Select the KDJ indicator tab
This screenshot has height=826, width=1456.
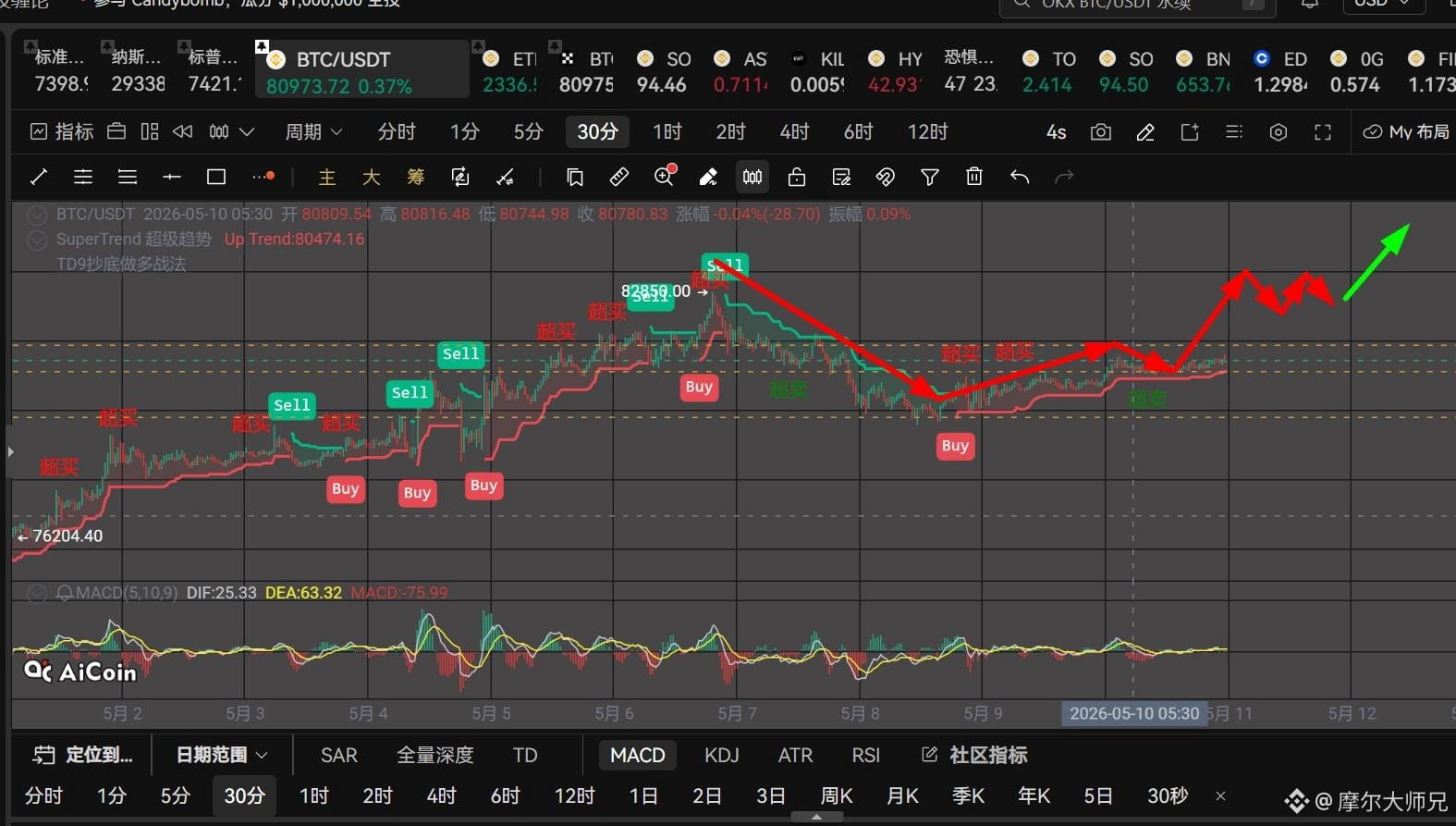click(722, 755)
